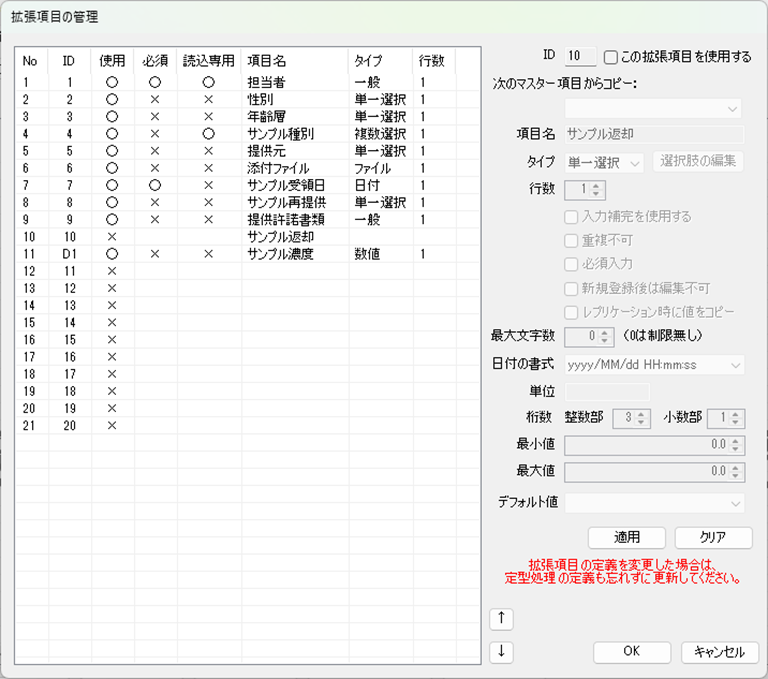Increase the '行数' stepper value
The image size is (768, 679).
click(597, 185)
